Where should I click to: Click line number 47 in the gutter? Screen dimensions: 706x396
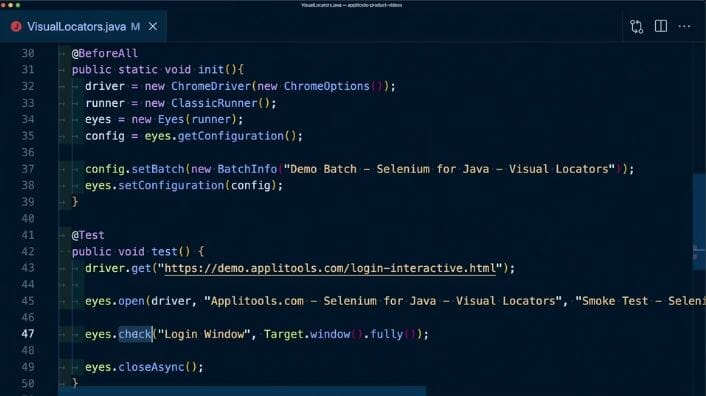(27, 334)
